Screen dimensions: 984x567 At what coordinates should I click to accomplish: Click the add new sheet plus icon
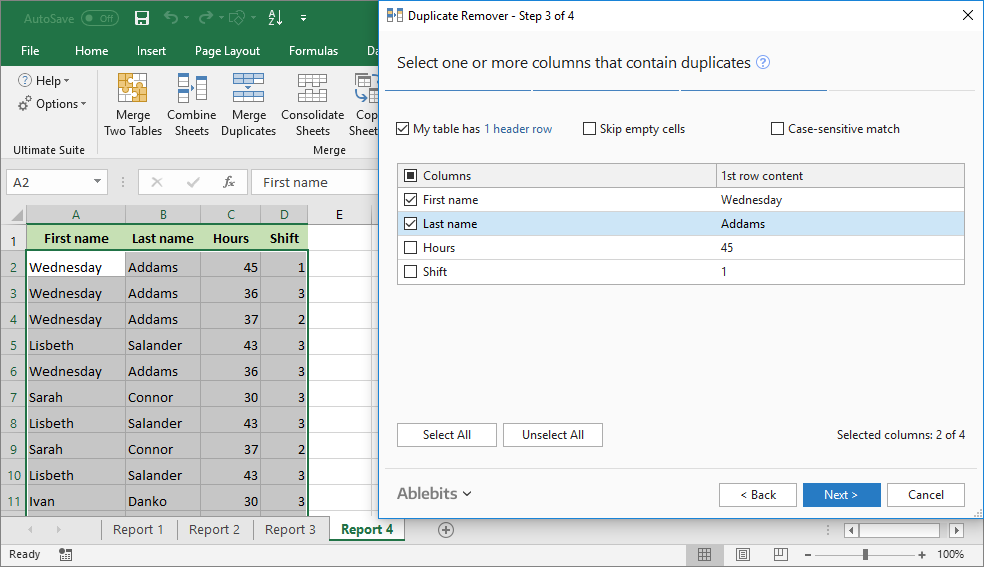[x=446, y=530]
